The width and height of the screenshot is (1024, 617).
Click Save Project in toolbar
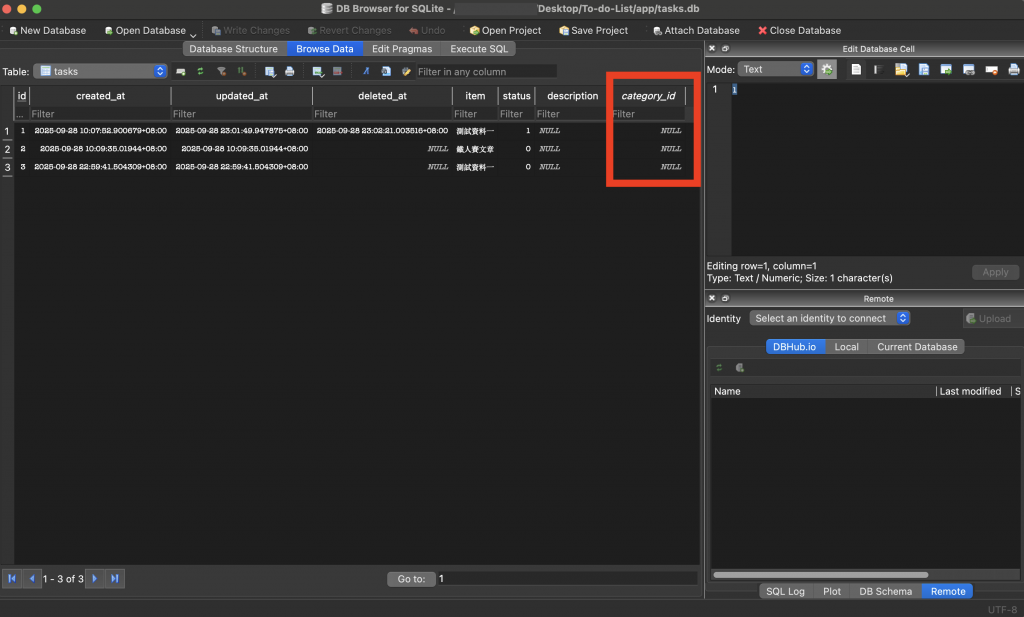594,31
